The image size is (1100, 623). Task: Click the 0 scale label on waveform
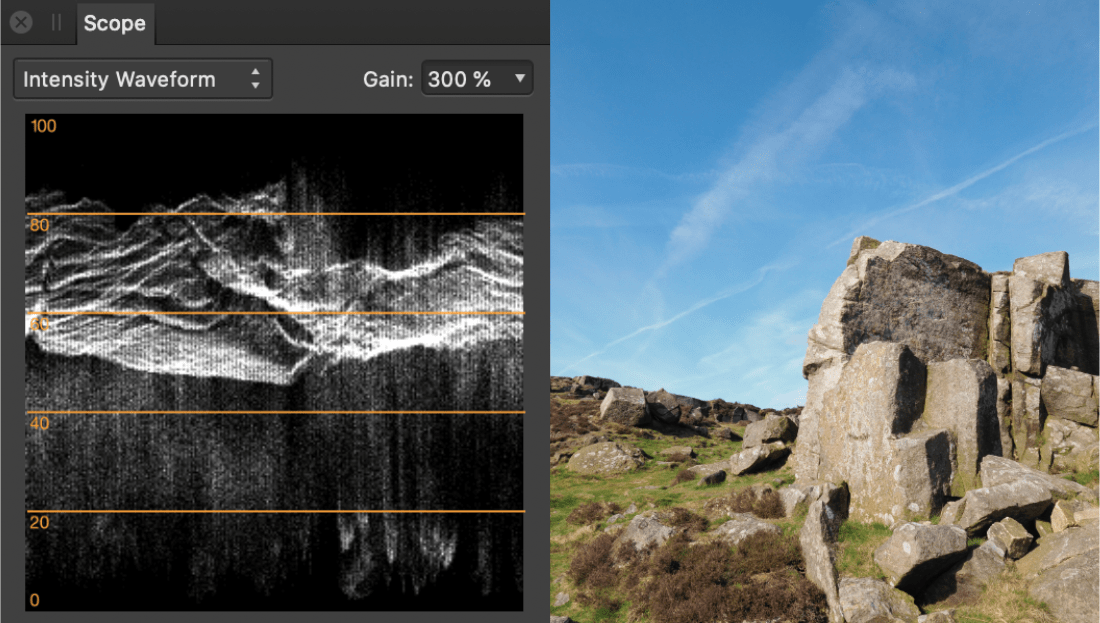(x=34, y=601)
